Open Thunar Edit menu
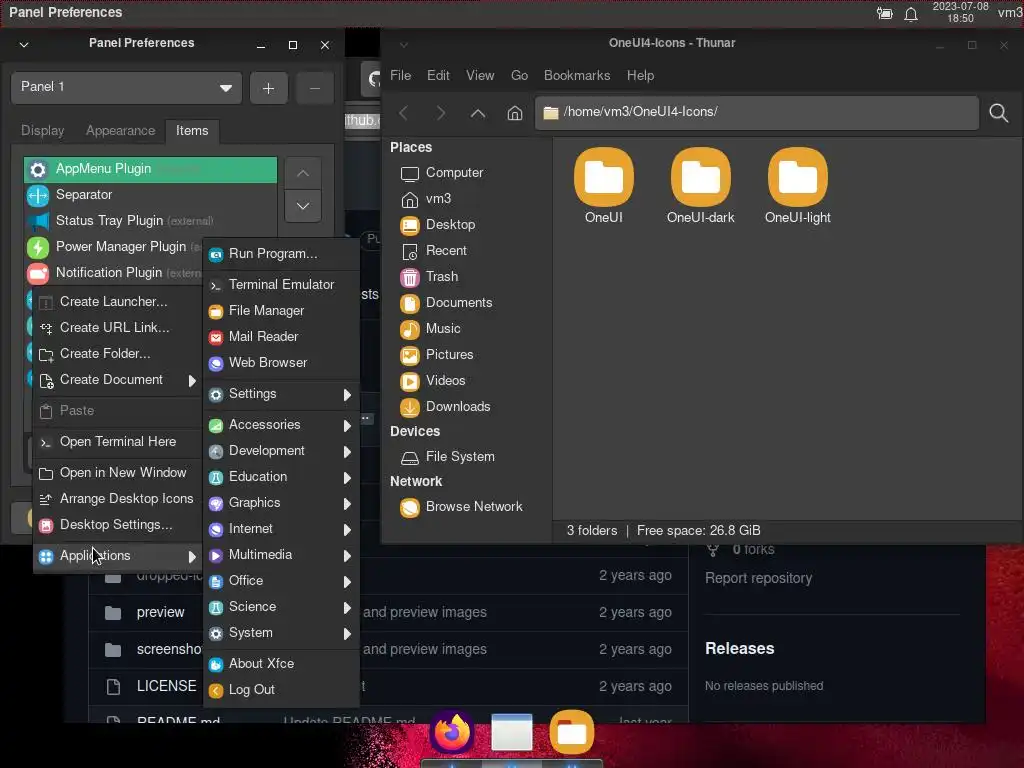 tap(438, 76)
